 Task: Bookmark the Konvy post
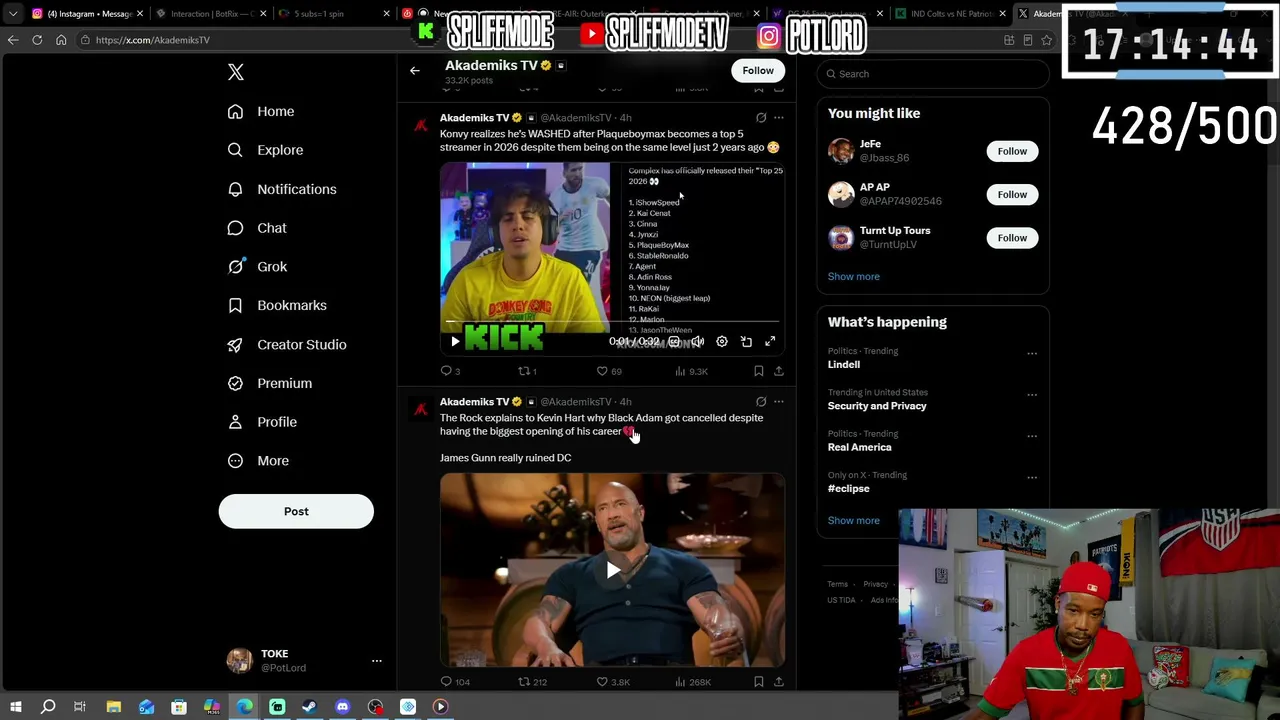pos(759,371)
